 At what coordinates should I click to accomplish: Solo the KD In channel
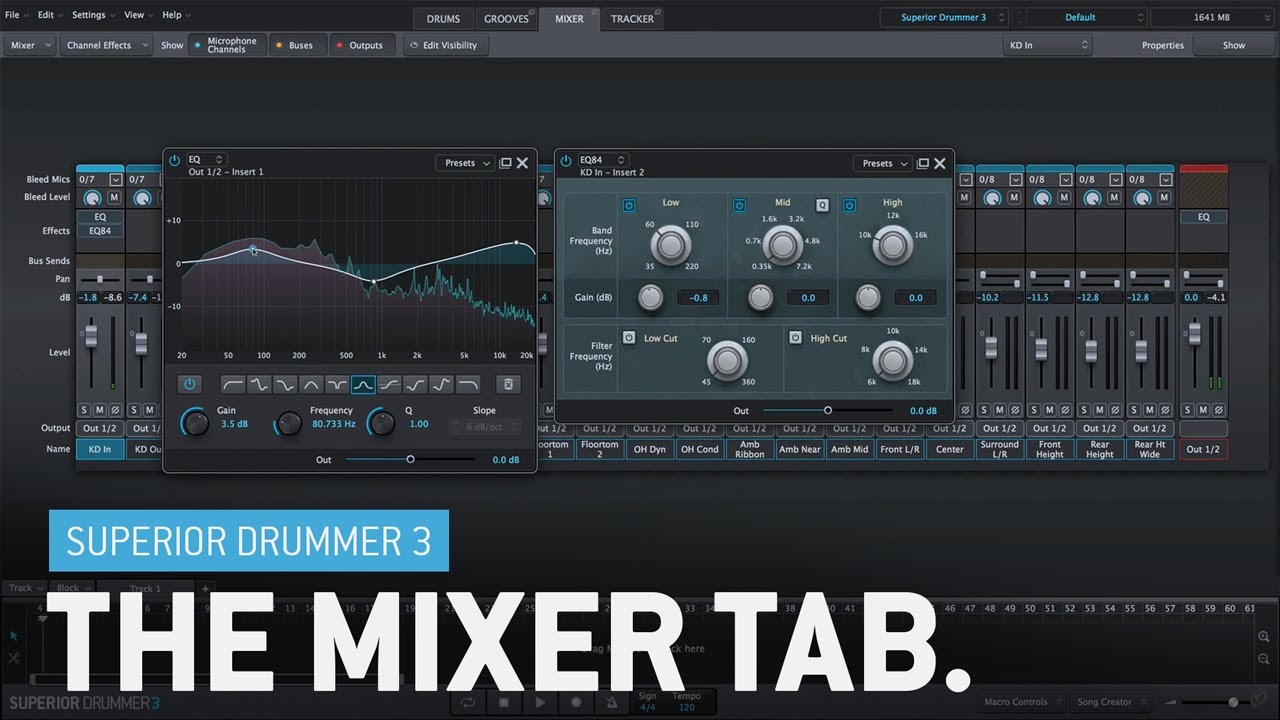[x=84, y=410]
